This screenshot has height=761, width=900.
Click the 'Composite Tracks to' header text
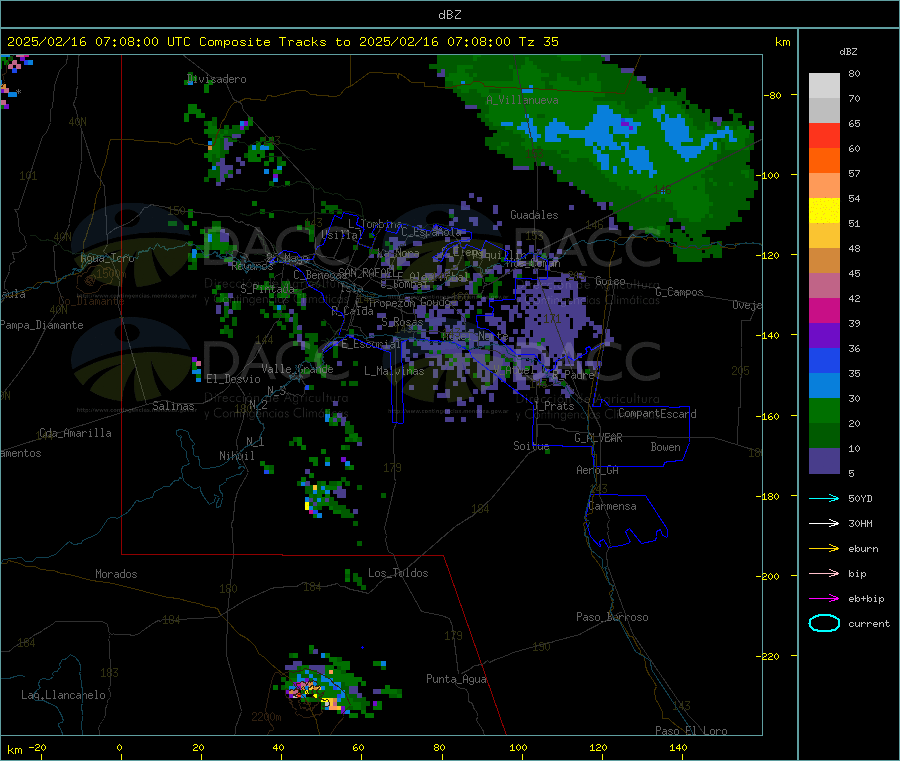coord(274,42)
